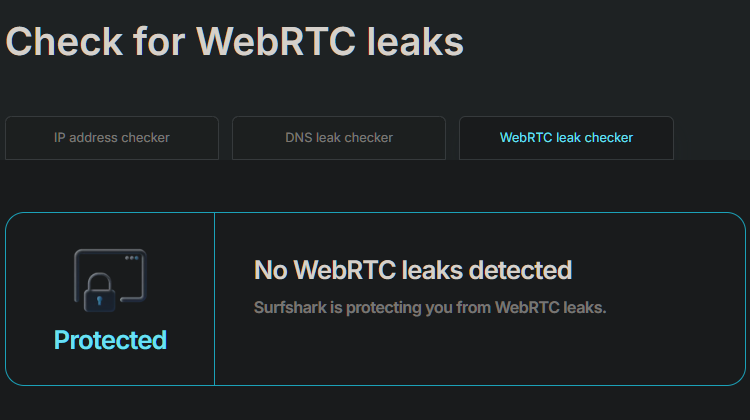Image resolution: width=750 pixels, height=420 pixels.
Task: Click the Check for WebRTC leaks title
Action: [235, 41]
